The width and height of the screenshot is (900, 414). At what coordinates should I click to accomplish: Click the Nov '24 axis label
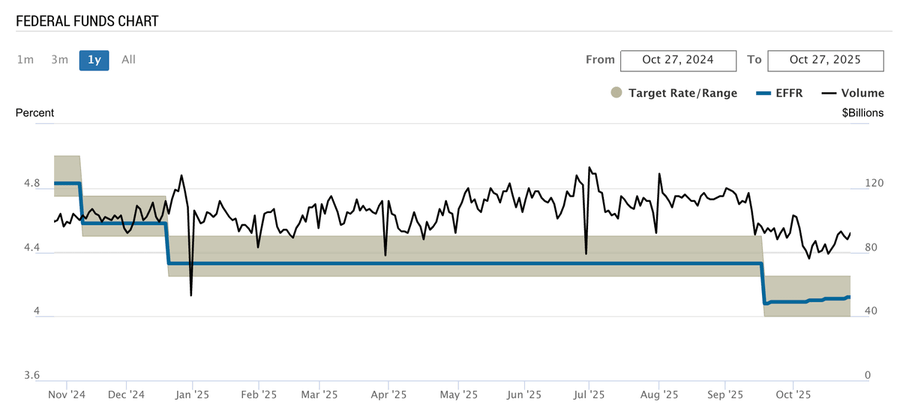67,394
